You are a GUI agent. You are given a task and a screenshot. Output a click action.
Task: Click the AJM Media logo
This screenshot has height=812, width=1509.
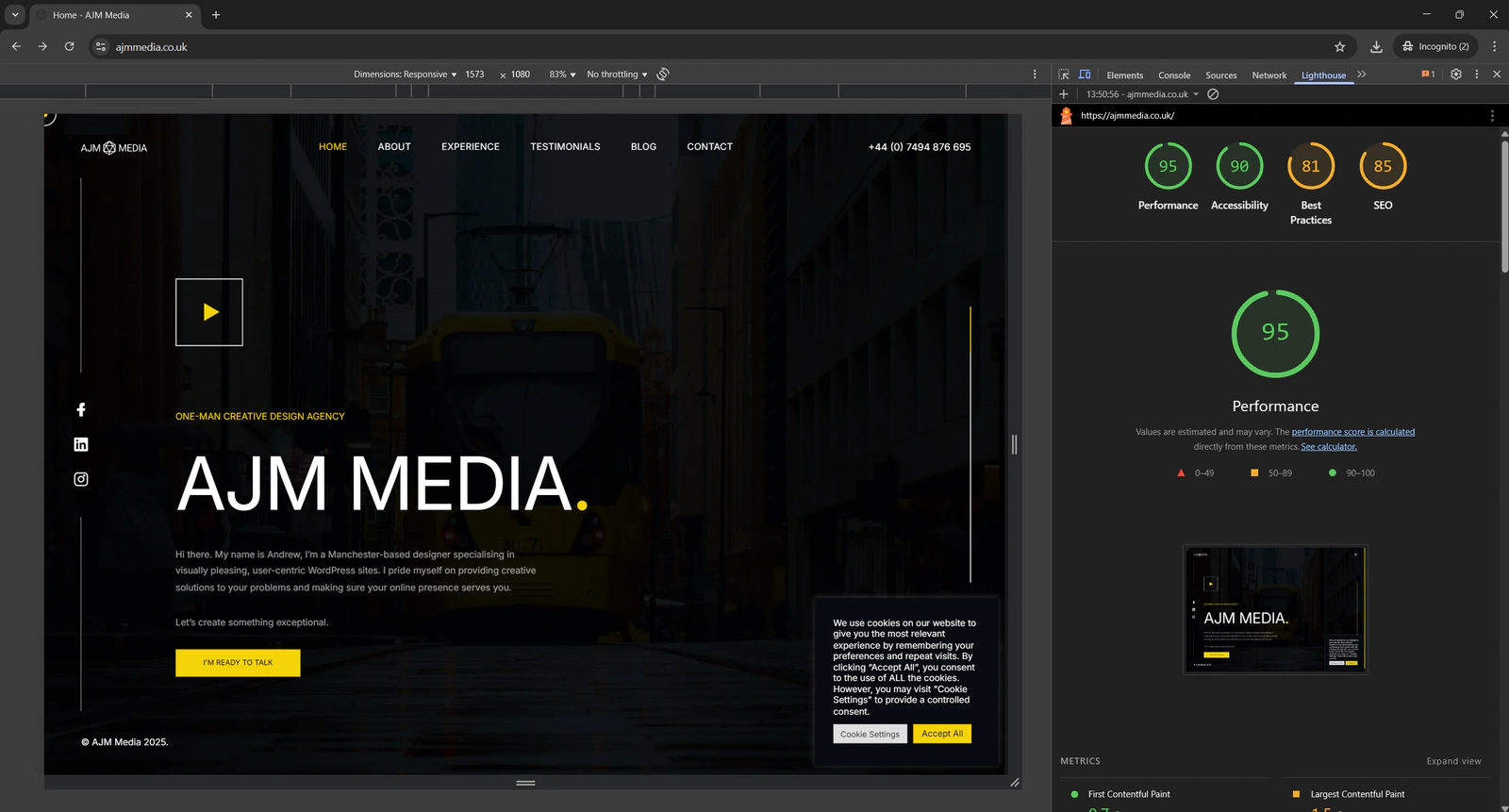point(114,148)
